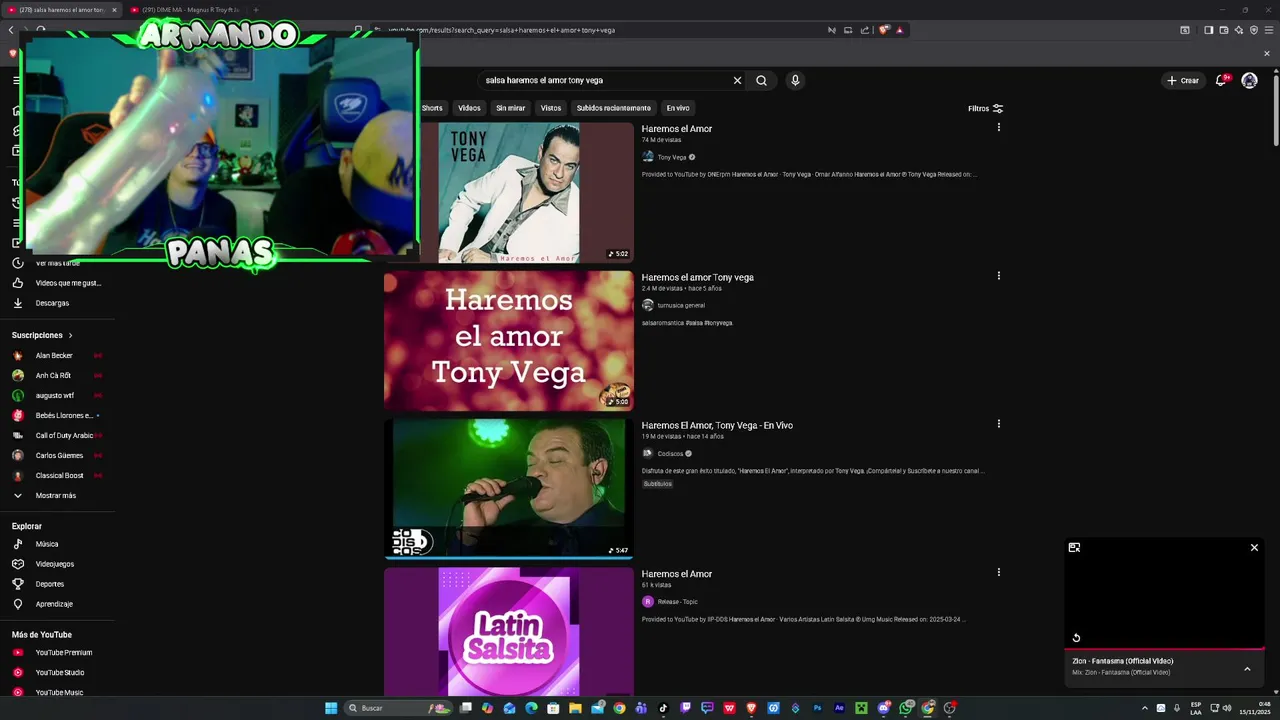Close the miniplayer
The height and width of the screenshot is (720, 1280).
point(1254,547)
